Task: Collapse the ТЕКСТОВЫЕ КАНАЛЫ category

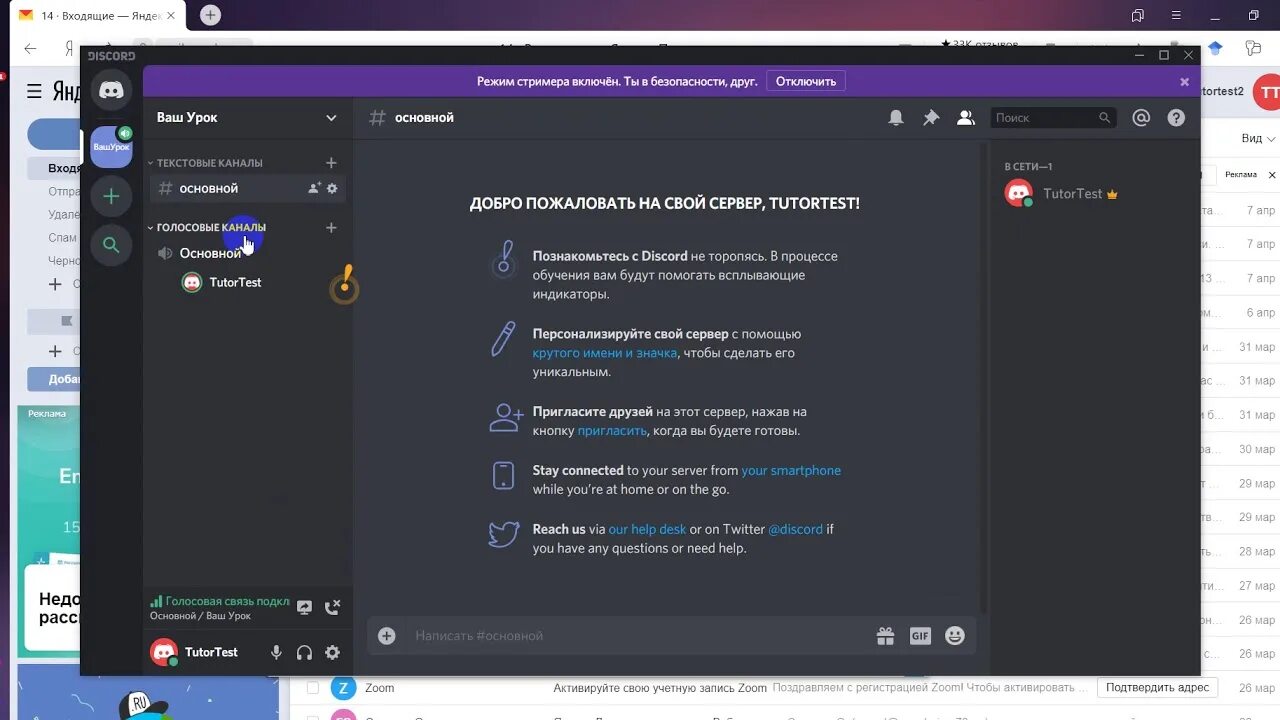Action: pos(206,163)
